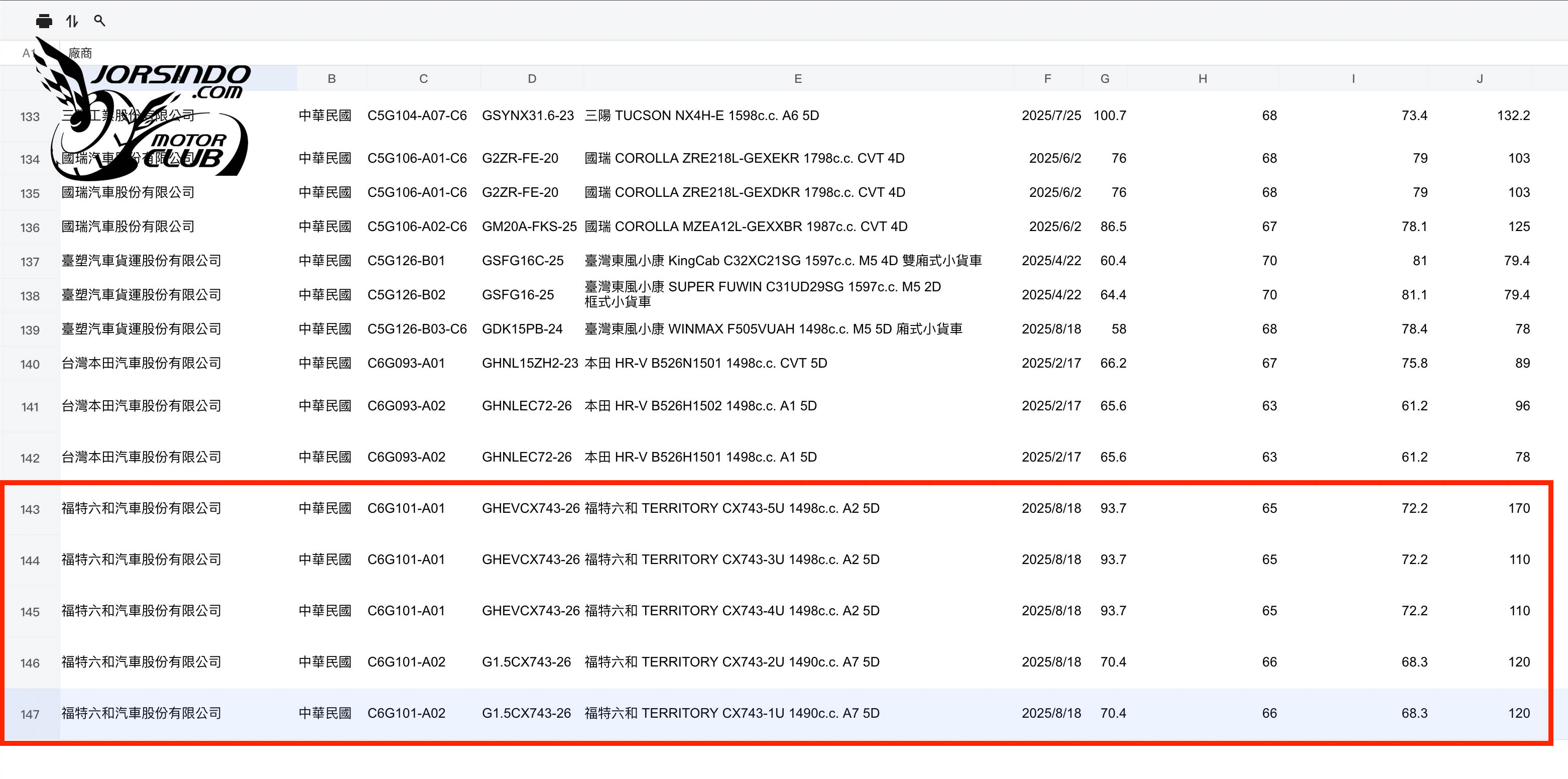
Task: Select column B header
Action: (332, 78)
